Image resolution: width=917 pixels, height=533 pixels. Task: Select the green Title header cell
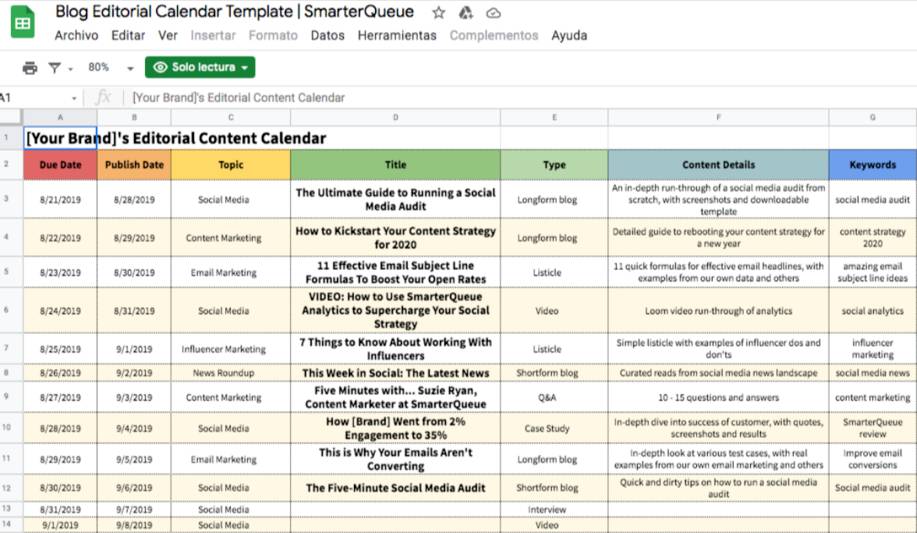[395, 165]
